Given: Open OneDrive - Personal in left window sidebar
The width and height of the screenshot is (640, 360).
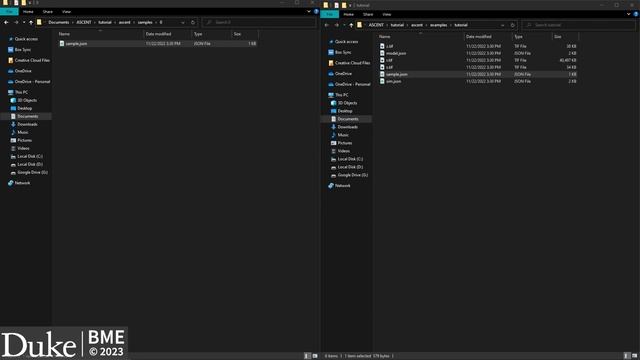Looking at the screenshot, I should (32, 82).
